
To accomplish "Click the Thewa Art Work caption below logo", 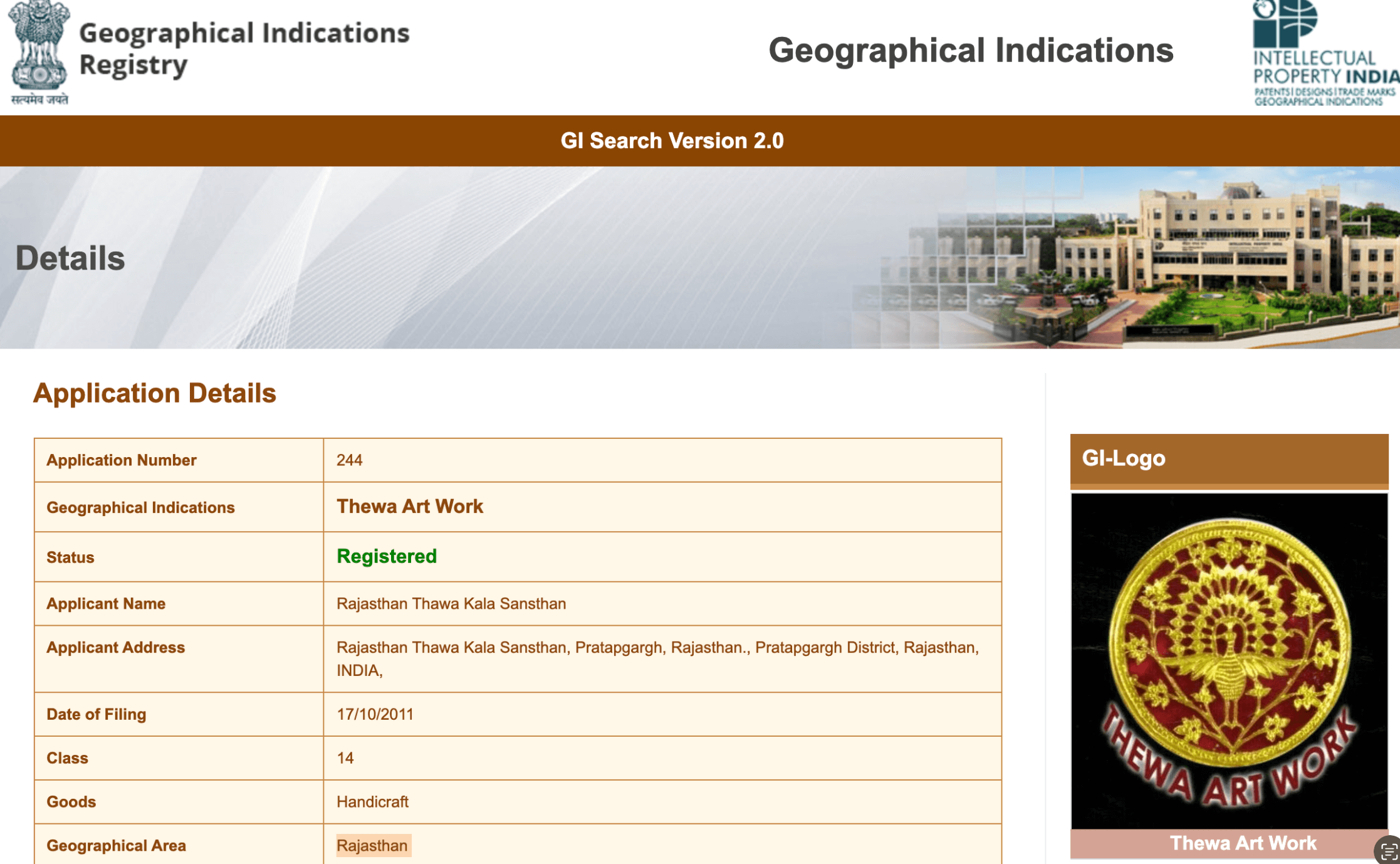I will click(x=1242, y=843).
